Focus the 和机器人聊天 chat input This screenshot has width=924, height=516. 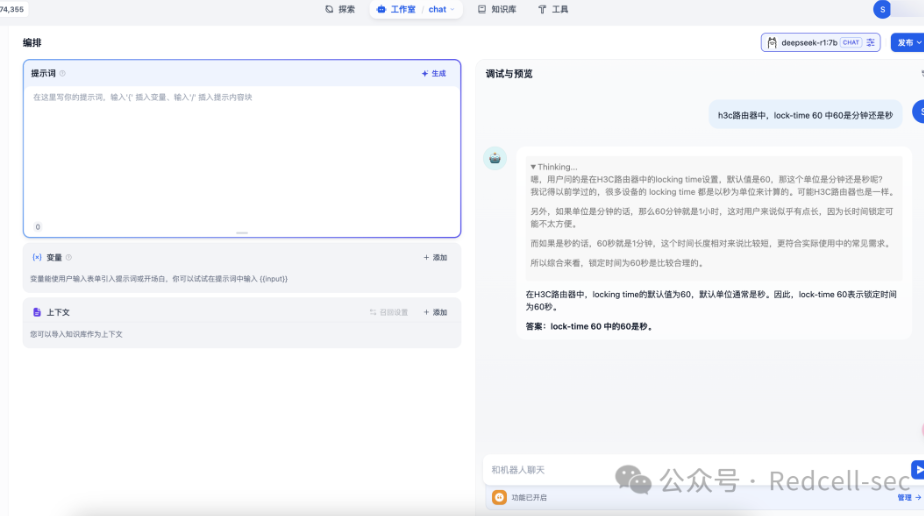pos(695,470)
